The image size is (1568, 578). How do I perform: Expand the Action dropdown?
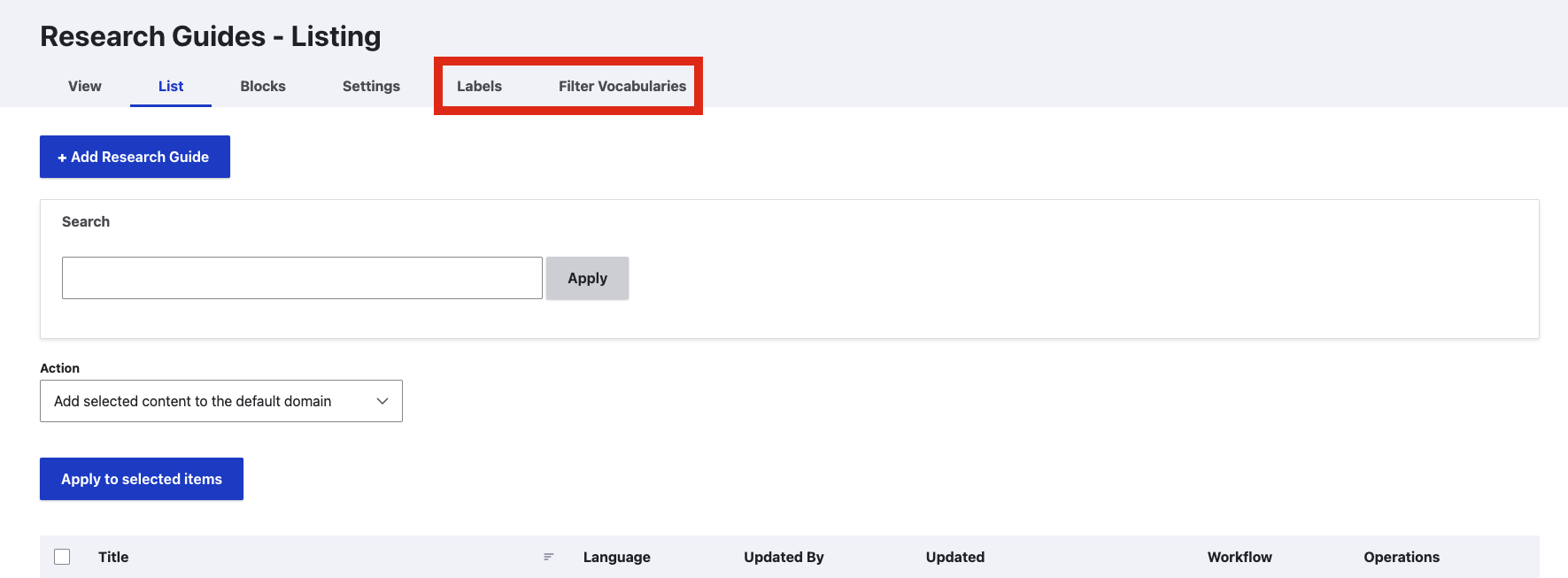(x=221, y=401)
